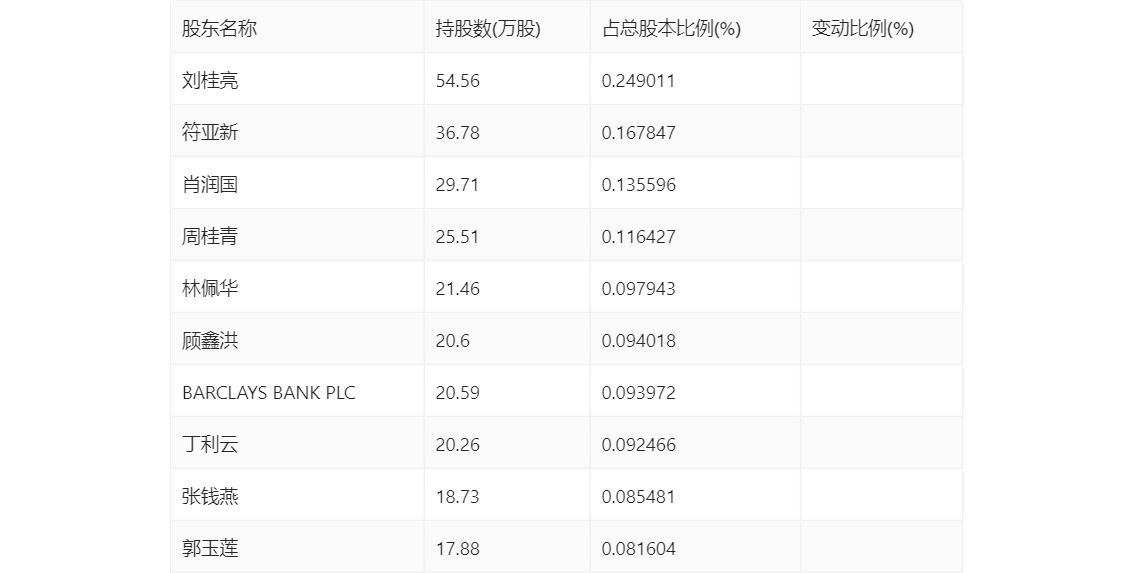The width and height of the screenshot is (1134, 573).
Task: Click the holdings value 36.78
Action: tap(458, 132)
